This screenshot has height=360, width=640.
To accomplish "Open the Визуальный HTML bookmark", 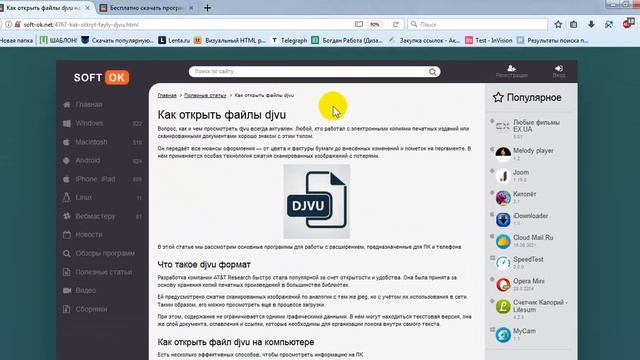I will click(x=230, y=40).
